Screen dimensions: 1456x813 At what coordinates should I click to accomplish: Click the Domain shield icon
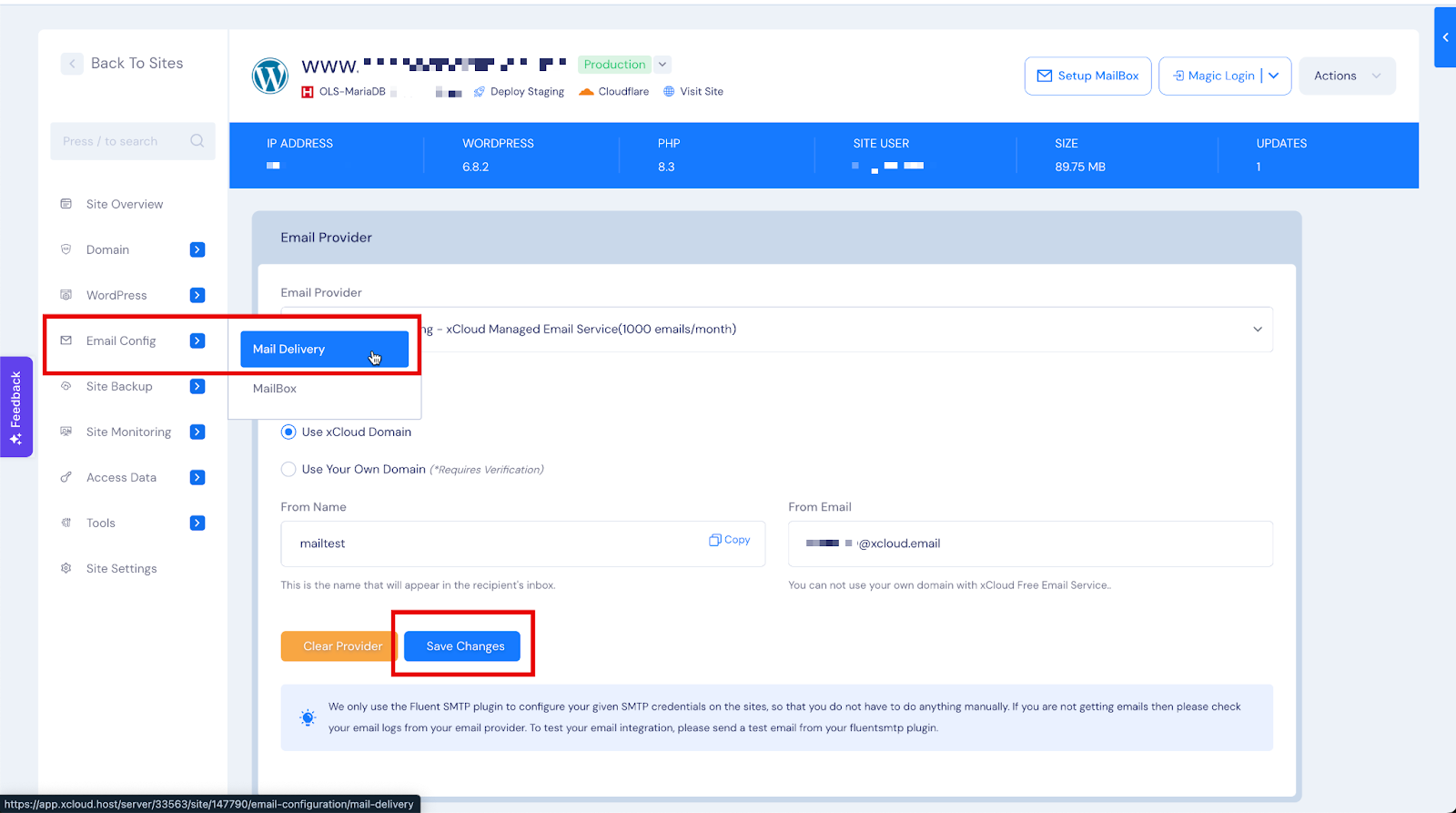(66, 249)
